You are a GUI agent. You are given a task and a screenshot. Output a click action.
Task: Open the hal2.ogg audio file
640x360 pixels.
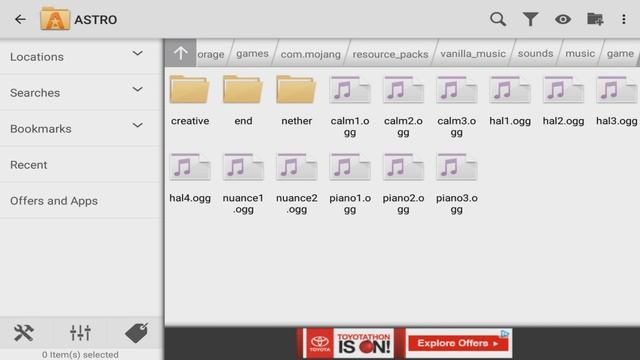(x=563, y=100)
